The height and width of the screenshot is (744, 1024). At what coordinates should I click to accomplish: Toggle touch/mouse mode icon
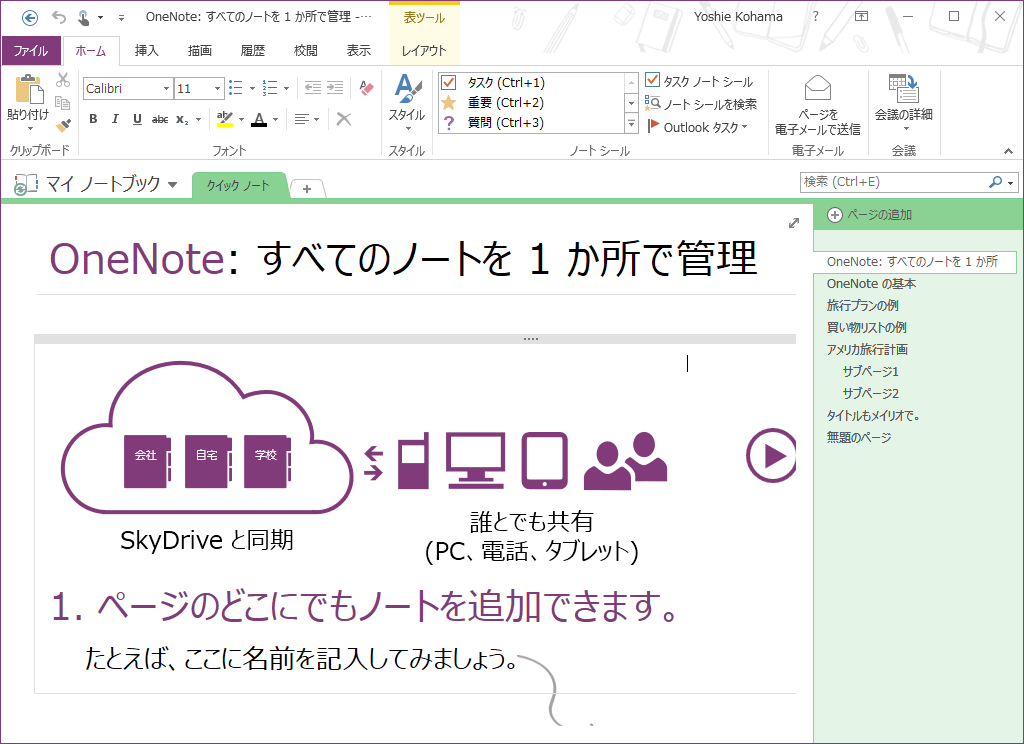click(84, 18)
